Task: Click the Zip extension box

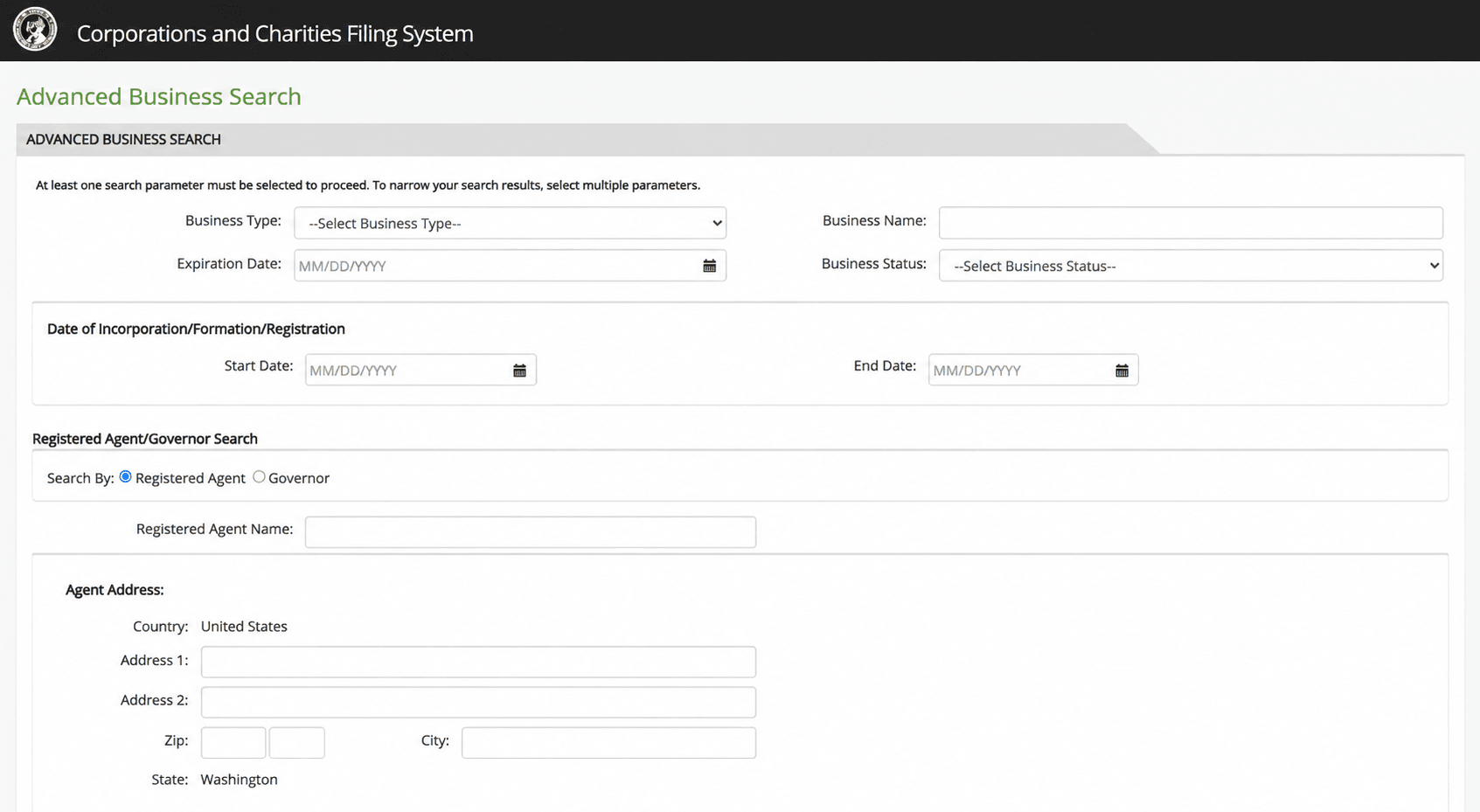Action: coord(297,743)
